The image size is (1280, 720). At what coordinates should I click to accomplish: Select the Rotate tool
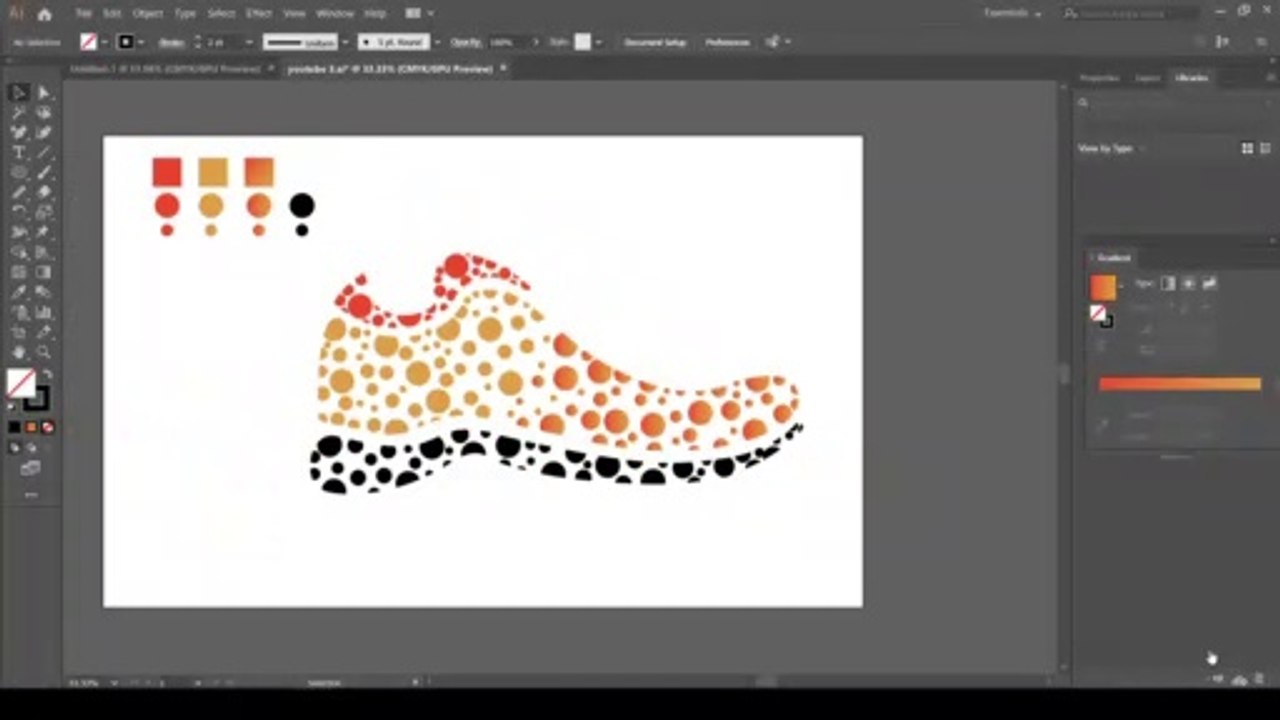(18, 213)
